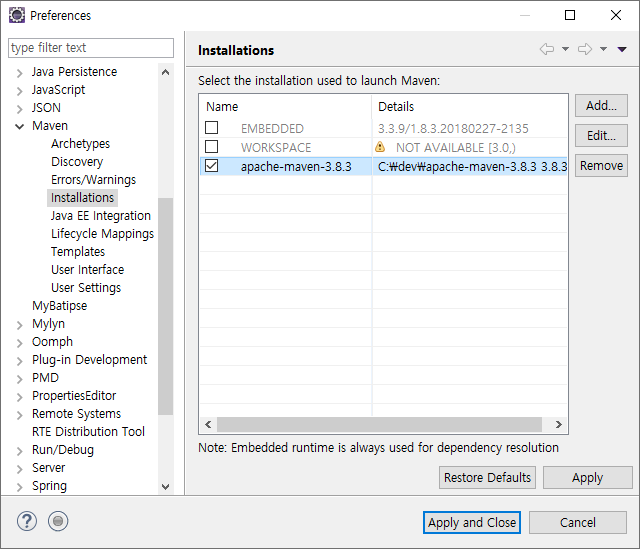This screenshot has width=640, height=549.
Task: Expand the Mylyn node
Action: [x=19, y=325]
